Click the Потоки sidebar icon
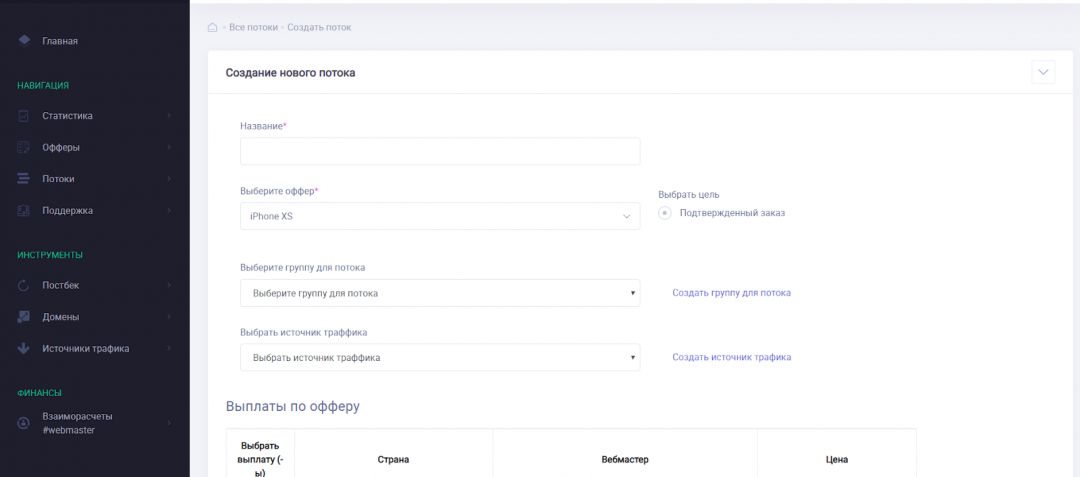 point(24,179)
